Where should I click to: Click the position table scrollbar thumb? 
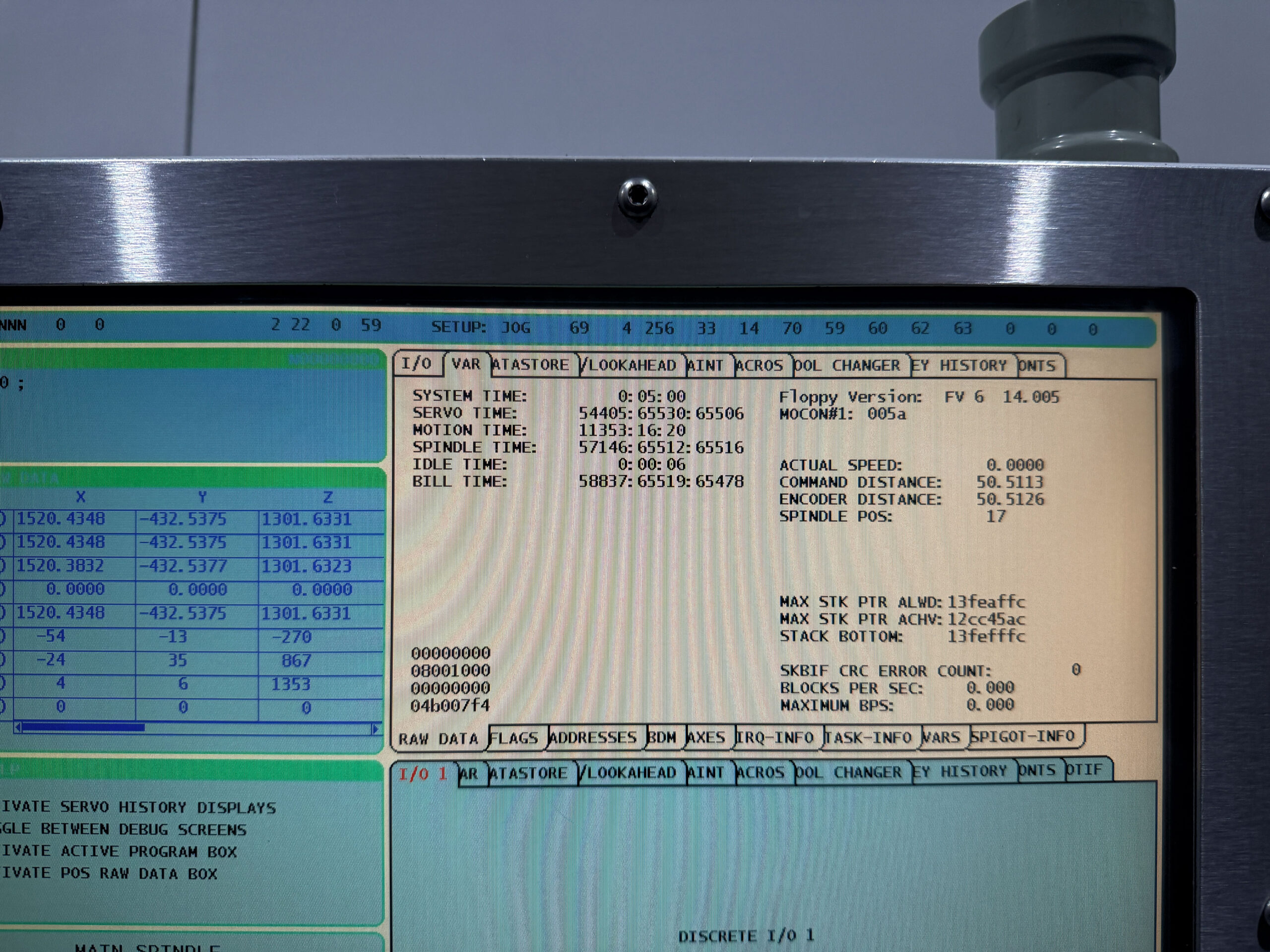[83, 727]
